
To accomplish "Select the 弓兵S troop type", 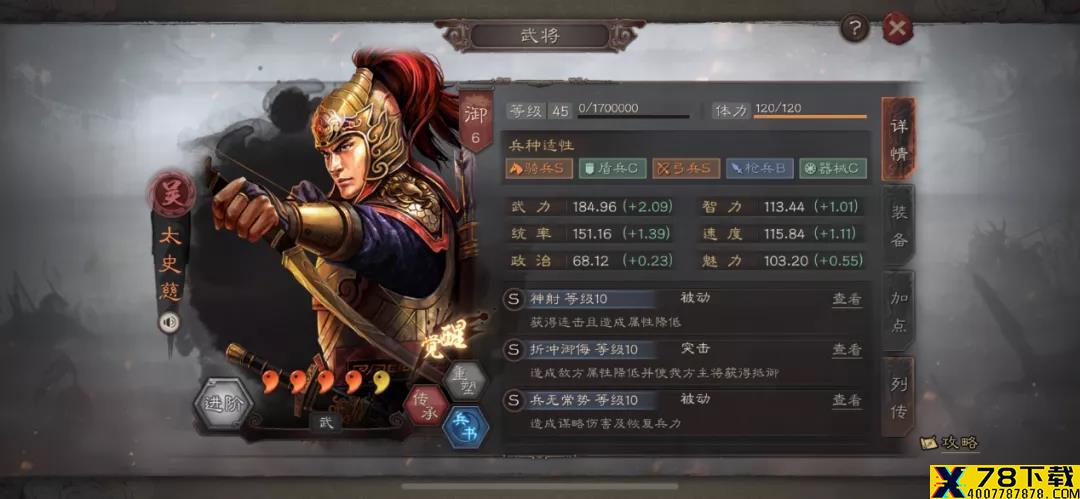I will 686,168.
